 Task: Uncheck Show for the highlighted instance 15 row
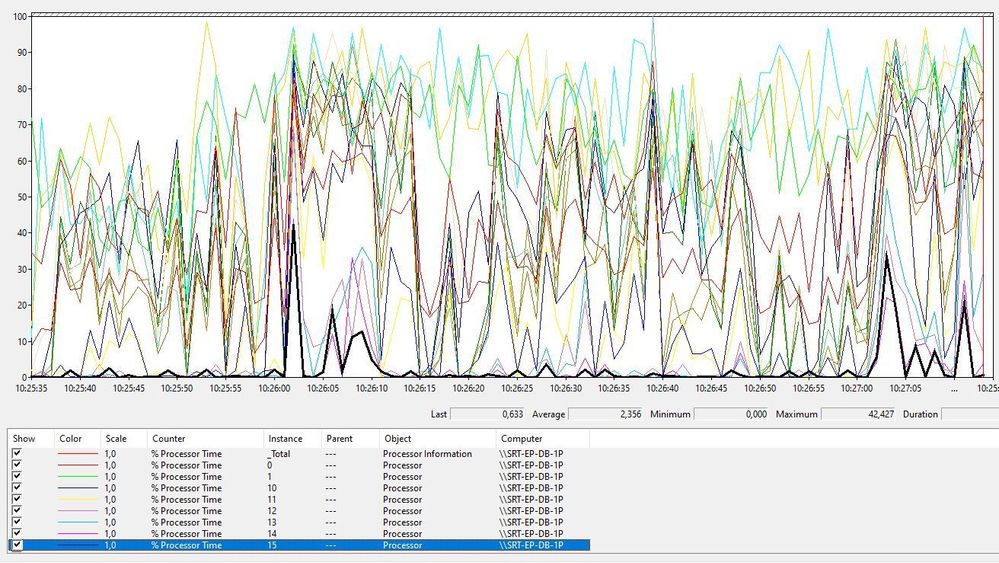17,545
